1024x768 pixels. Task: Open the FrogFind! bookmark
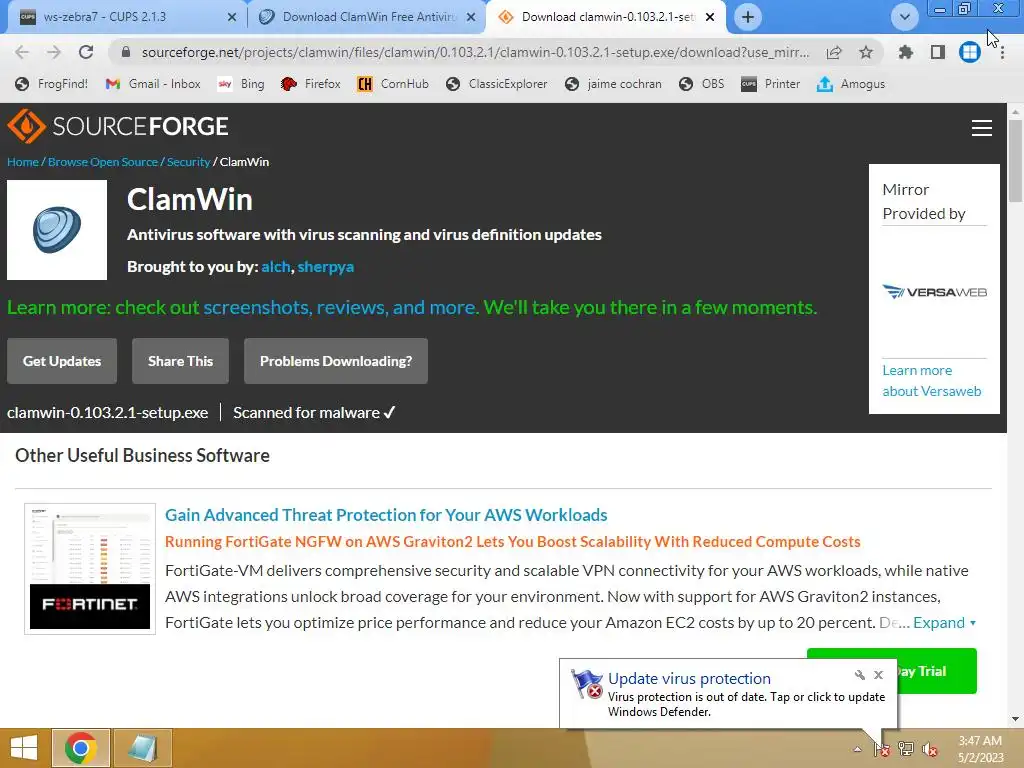(51, 84)
